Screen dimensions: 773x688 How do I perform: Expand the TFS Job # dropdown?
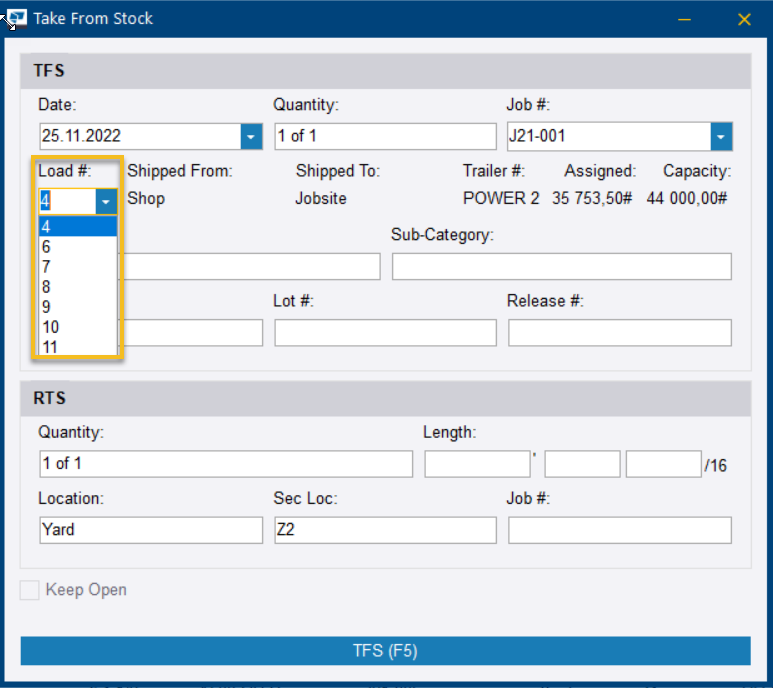tap(720, 137)
